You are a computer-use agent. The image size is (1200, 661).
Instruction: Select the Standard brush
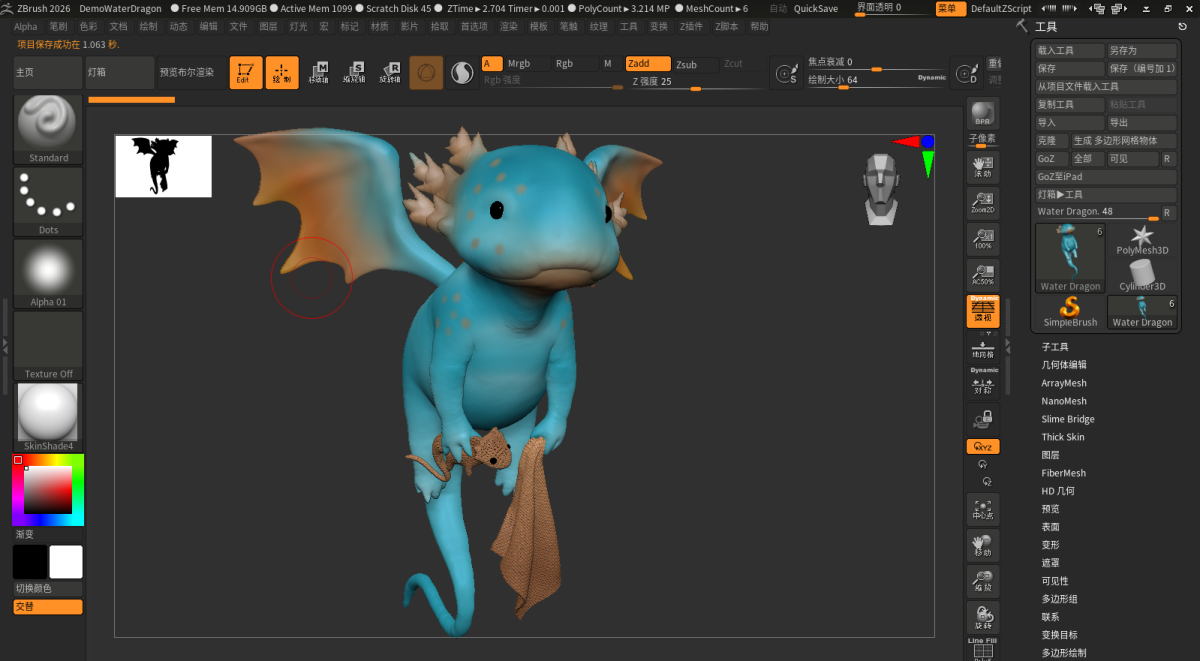pos(46,128)
